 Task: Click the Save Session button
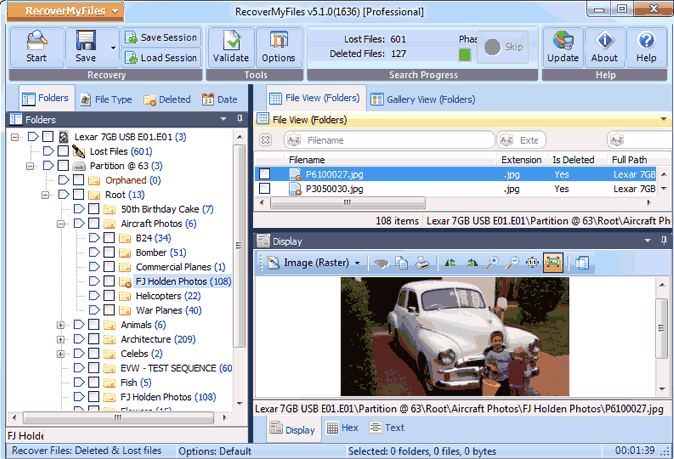tap(161, 37)
